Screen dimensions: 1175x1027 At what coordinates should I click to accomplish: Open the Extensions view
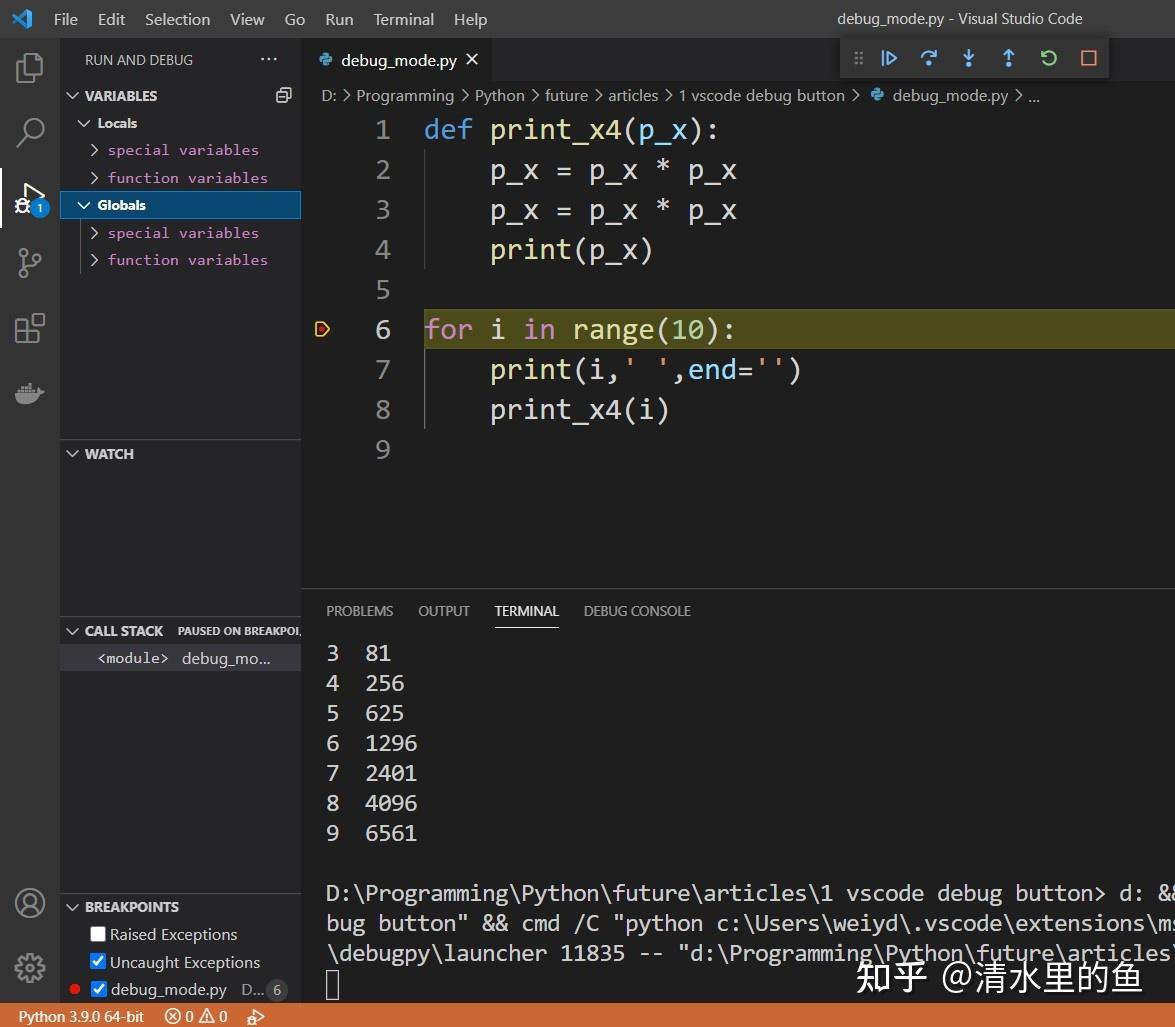pos(29,328)
